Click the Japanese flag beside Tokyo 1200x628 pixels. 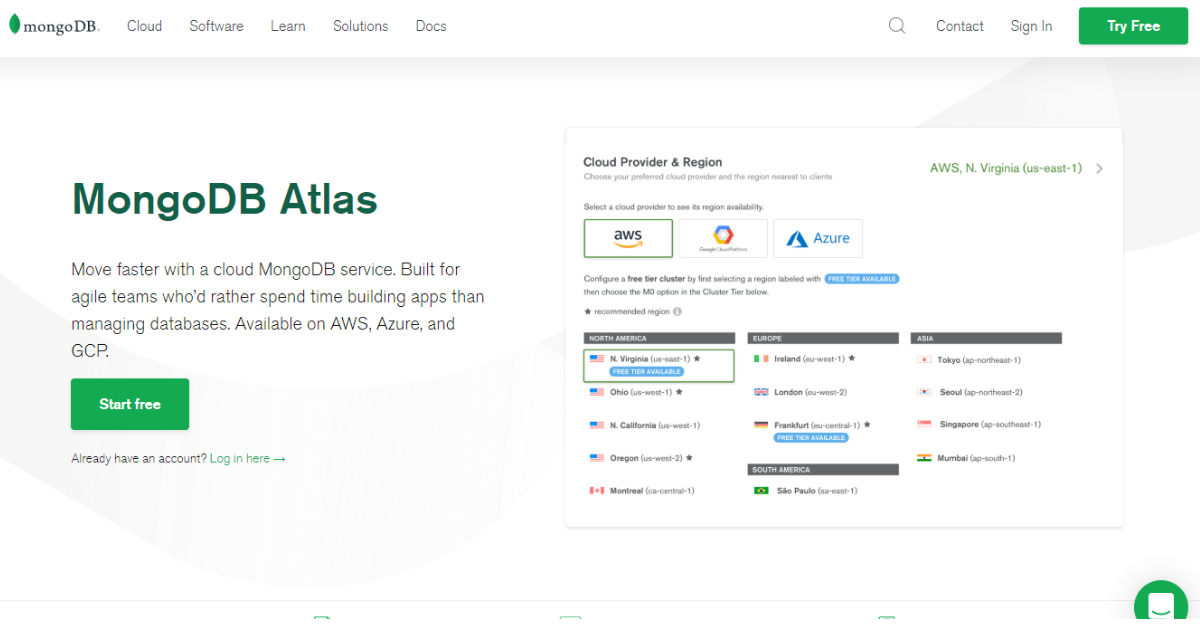tap(925, 360)
